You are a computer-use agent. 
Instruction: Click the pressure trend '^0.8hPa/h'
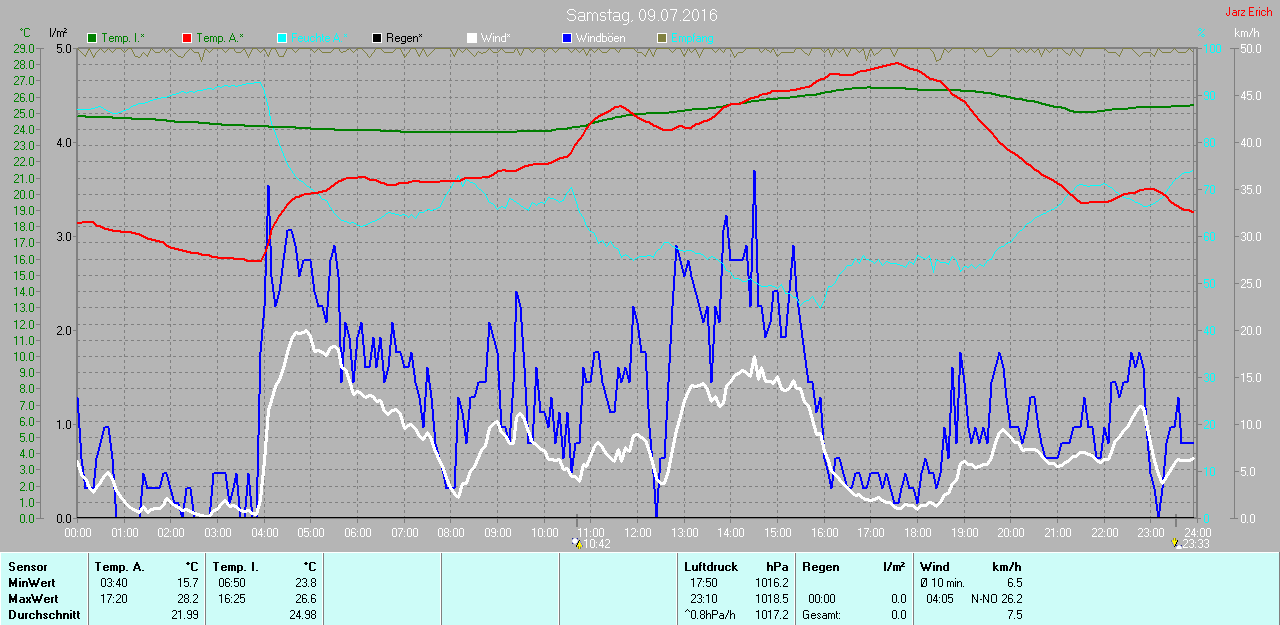710,615
